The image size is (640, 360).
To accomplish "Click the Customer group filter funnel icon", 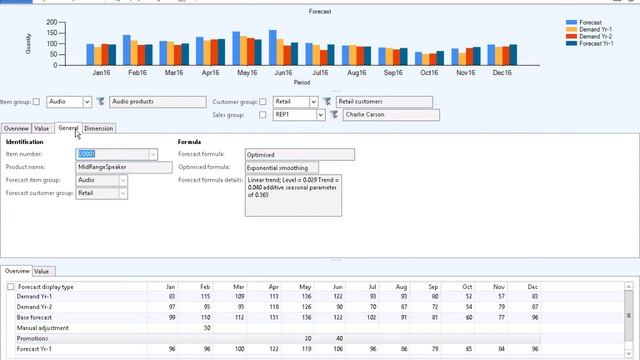I will click(x=327, y=102).
